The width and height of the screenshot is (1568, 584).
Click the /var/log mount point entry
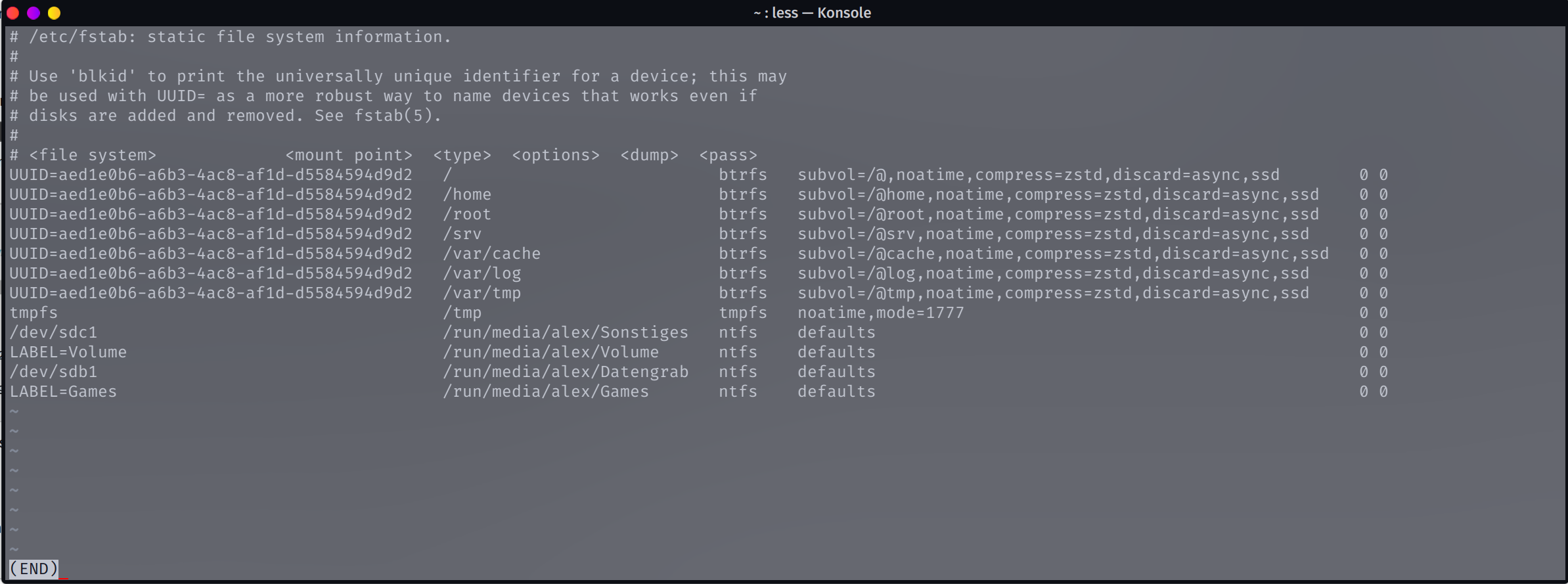[x=482, y=273]
